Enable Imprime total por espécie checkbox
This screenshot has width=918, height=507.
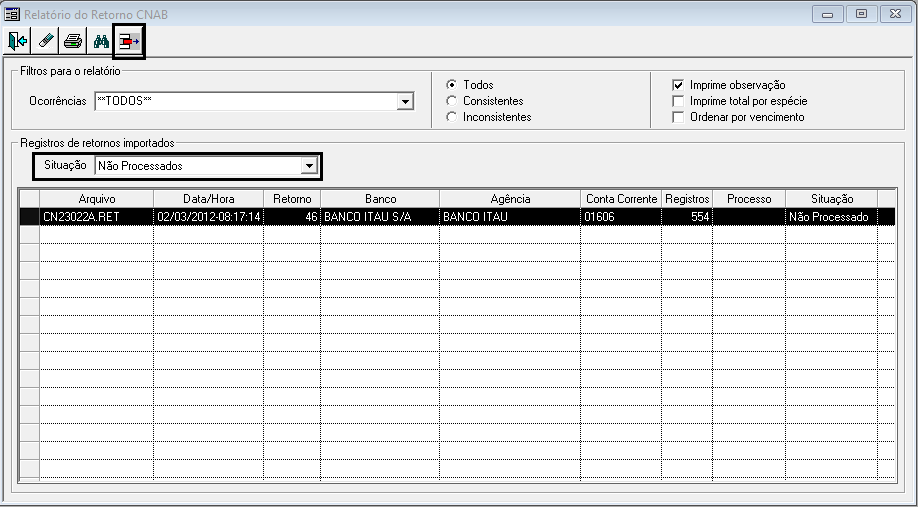[678, 101]
